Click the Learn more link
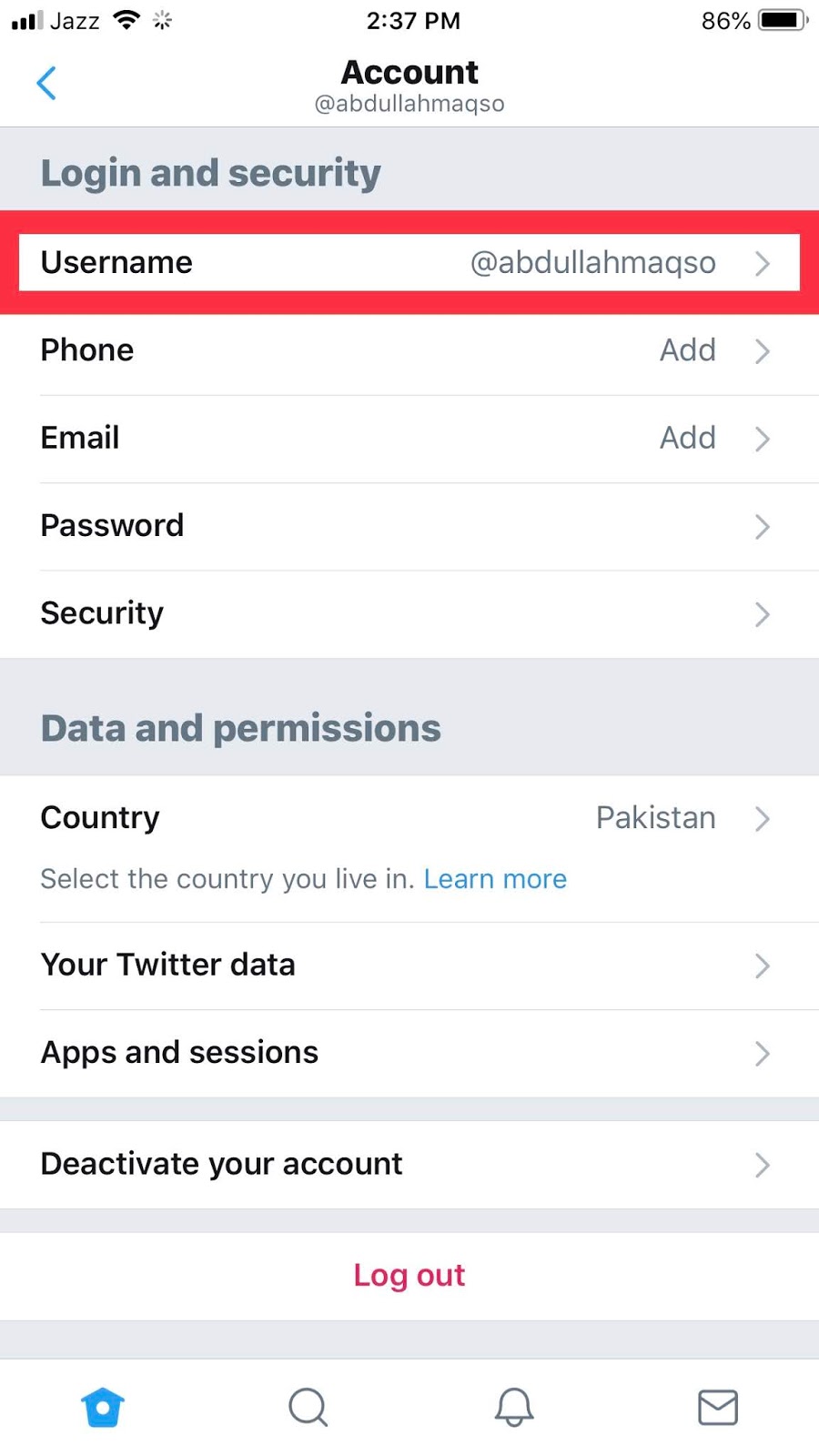The image size is (819, 1456). coord(495,879)
